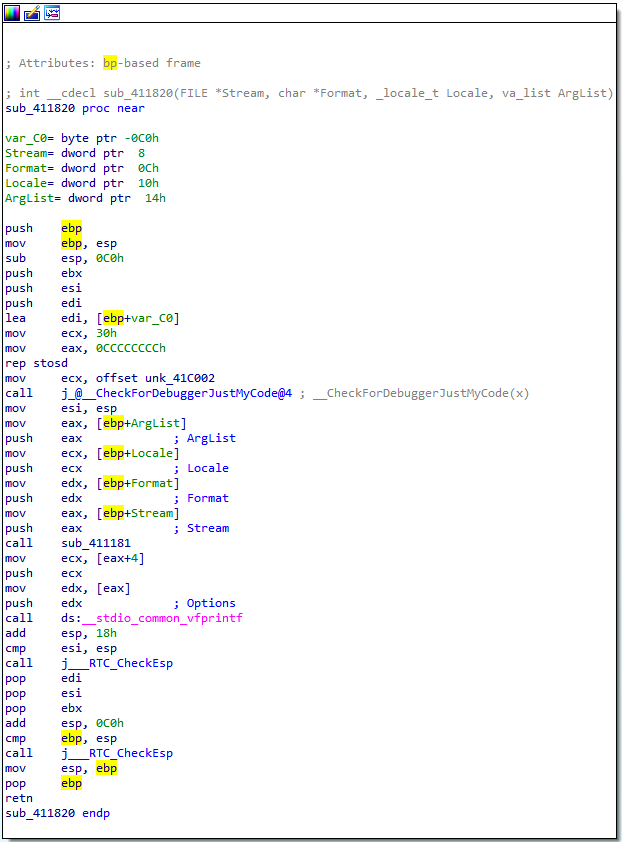Click 'mov edx, [ebp+Format]' line

click(92, 484)
